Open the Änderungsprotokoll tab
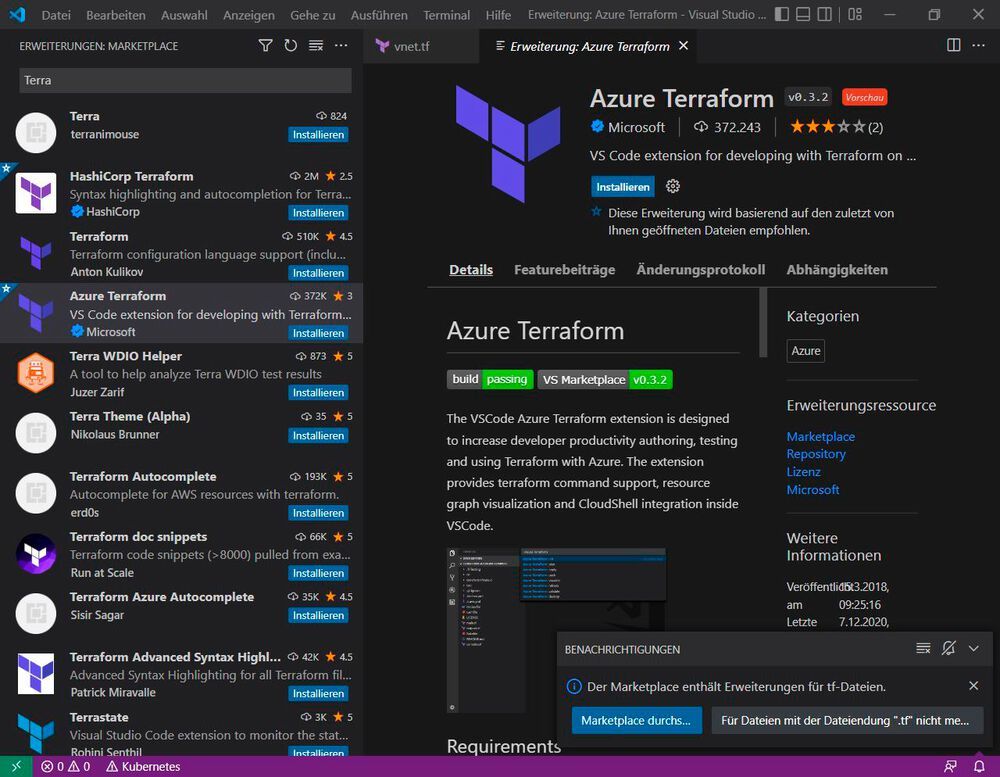The width and height of the screenshot is (1000, 777). (700, 270)
